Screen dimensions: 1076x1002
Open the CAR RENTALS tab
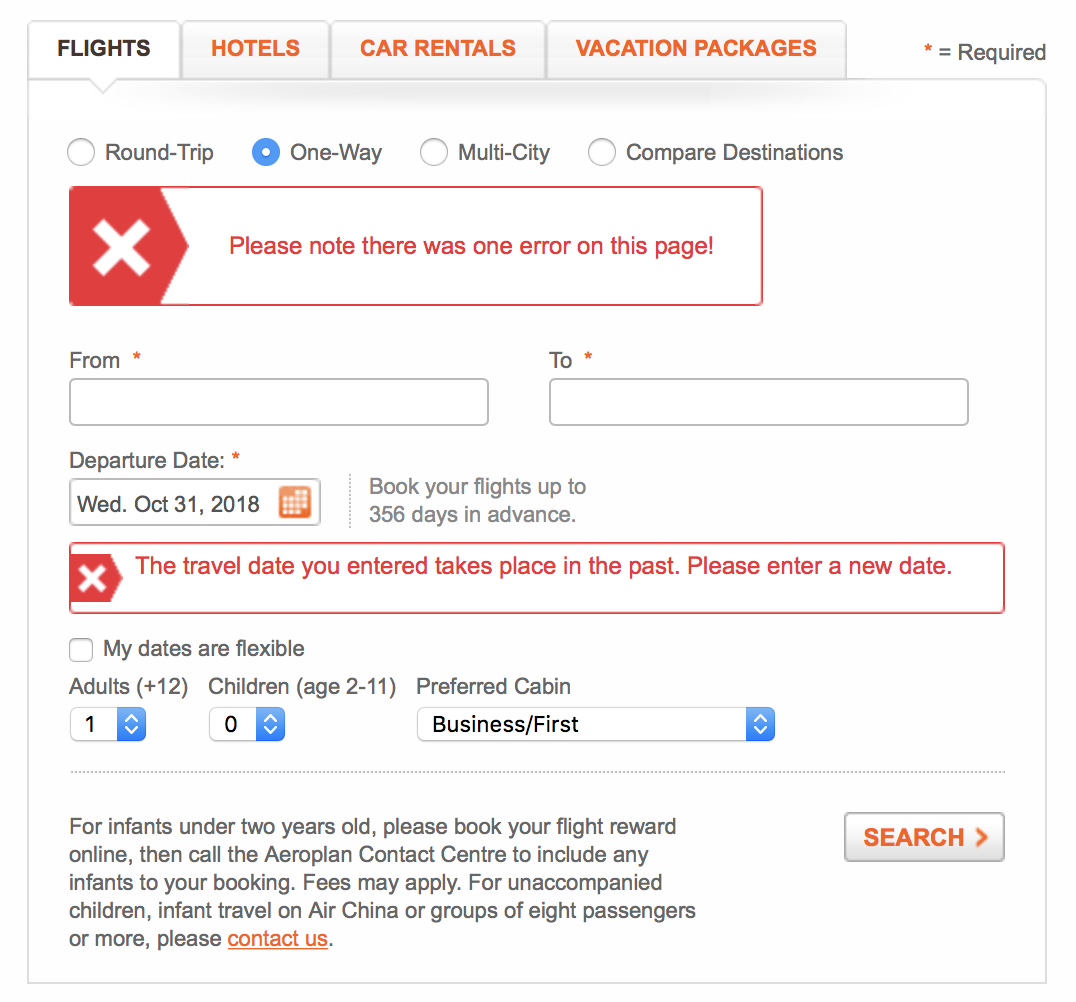tap(437, 48)
